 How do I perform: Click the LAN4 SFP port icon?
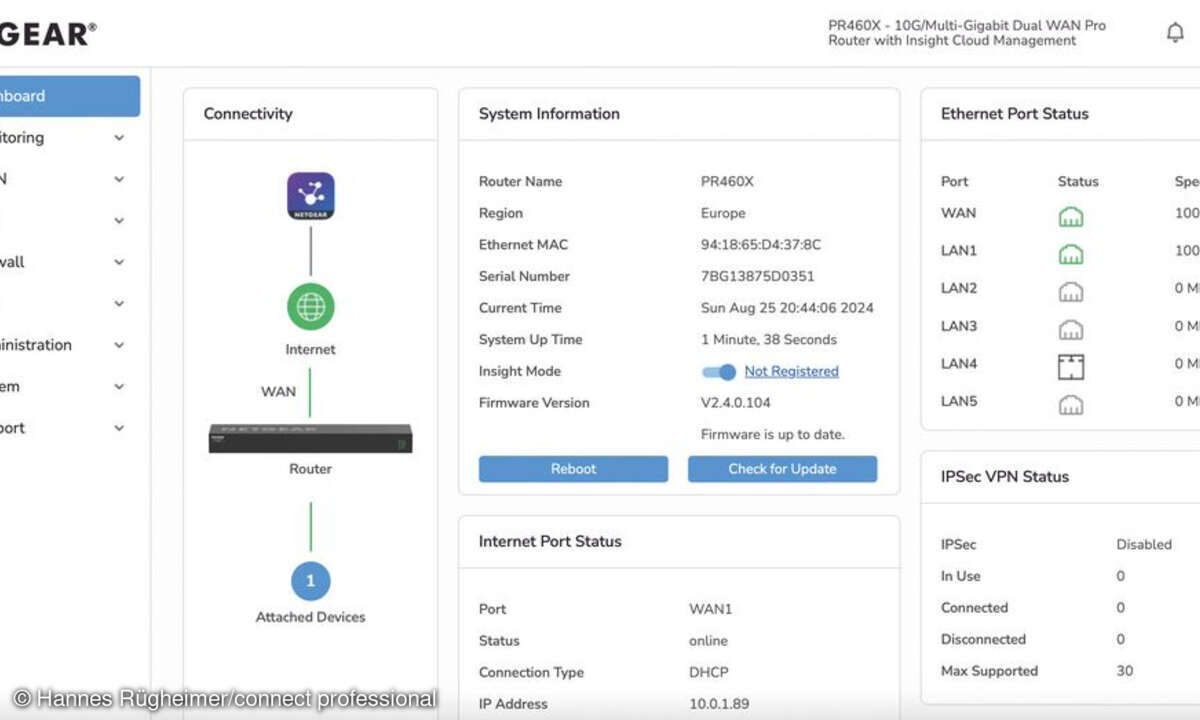tap(1071, 367)
